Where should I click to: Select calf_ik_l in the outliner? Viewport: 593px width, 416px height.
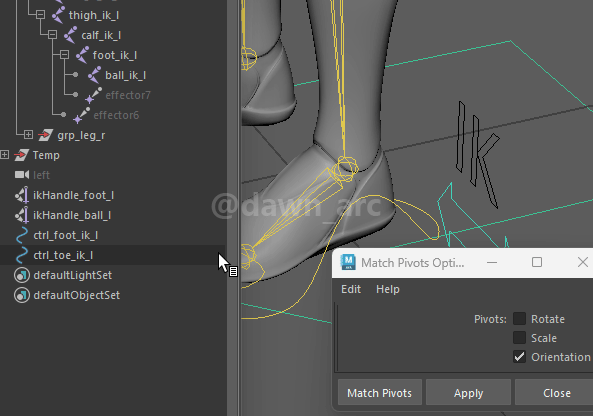coord(101,35)
